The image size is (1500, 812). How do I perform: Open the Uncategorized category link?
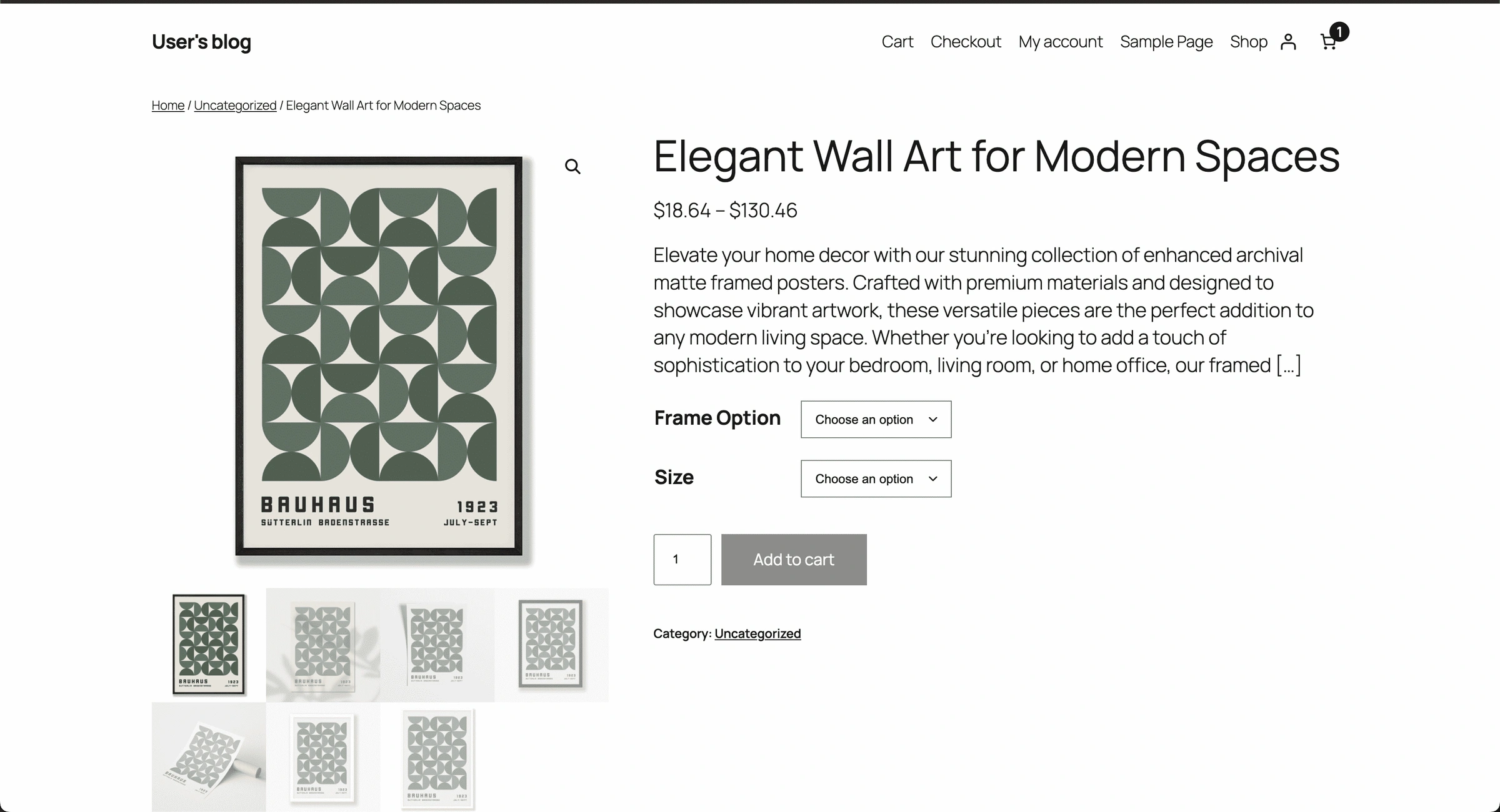point(757,633)
